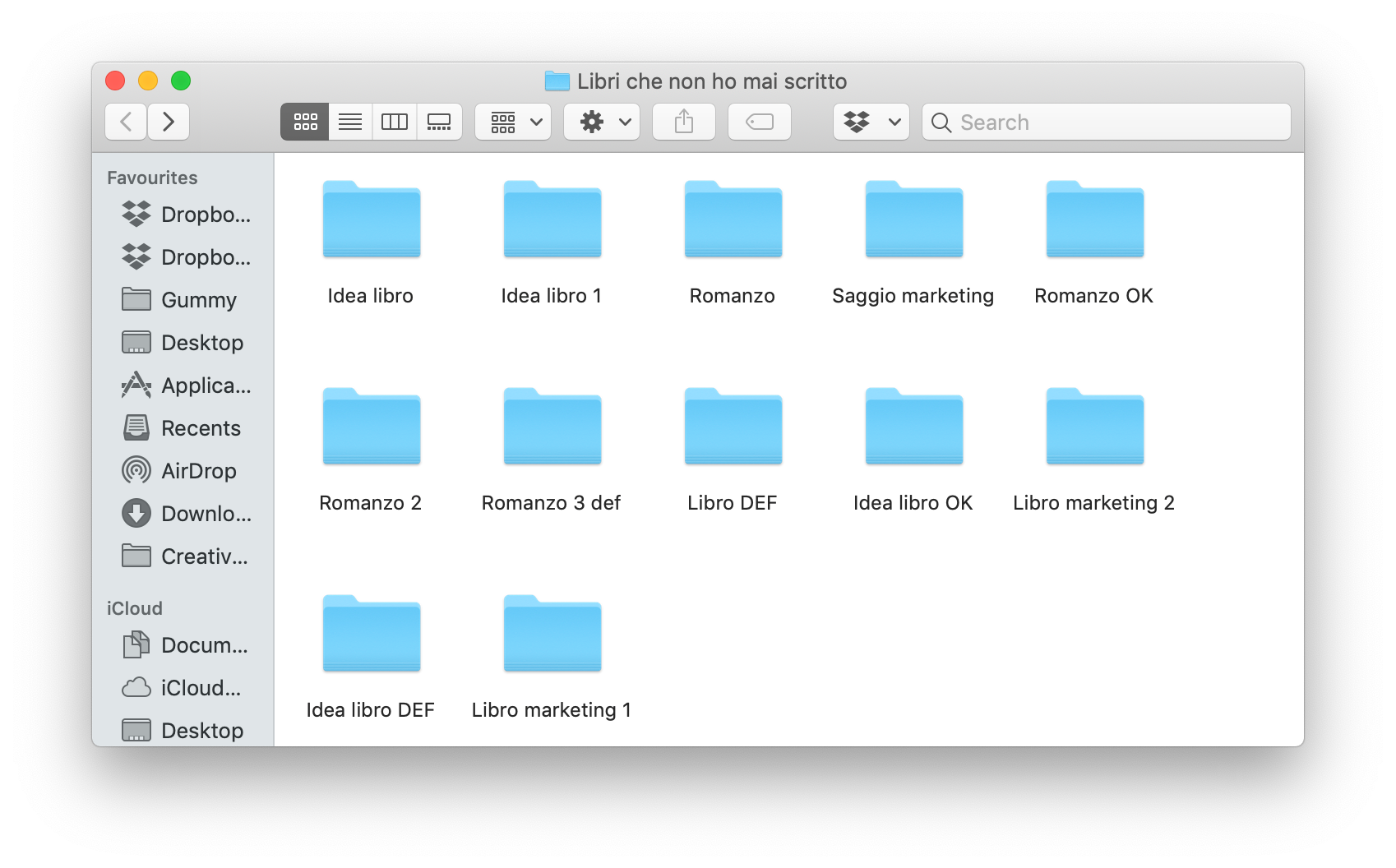Switch to column view
Image resolution: width=1396 pixels, height=868 pixels.
tap(395, 122)
